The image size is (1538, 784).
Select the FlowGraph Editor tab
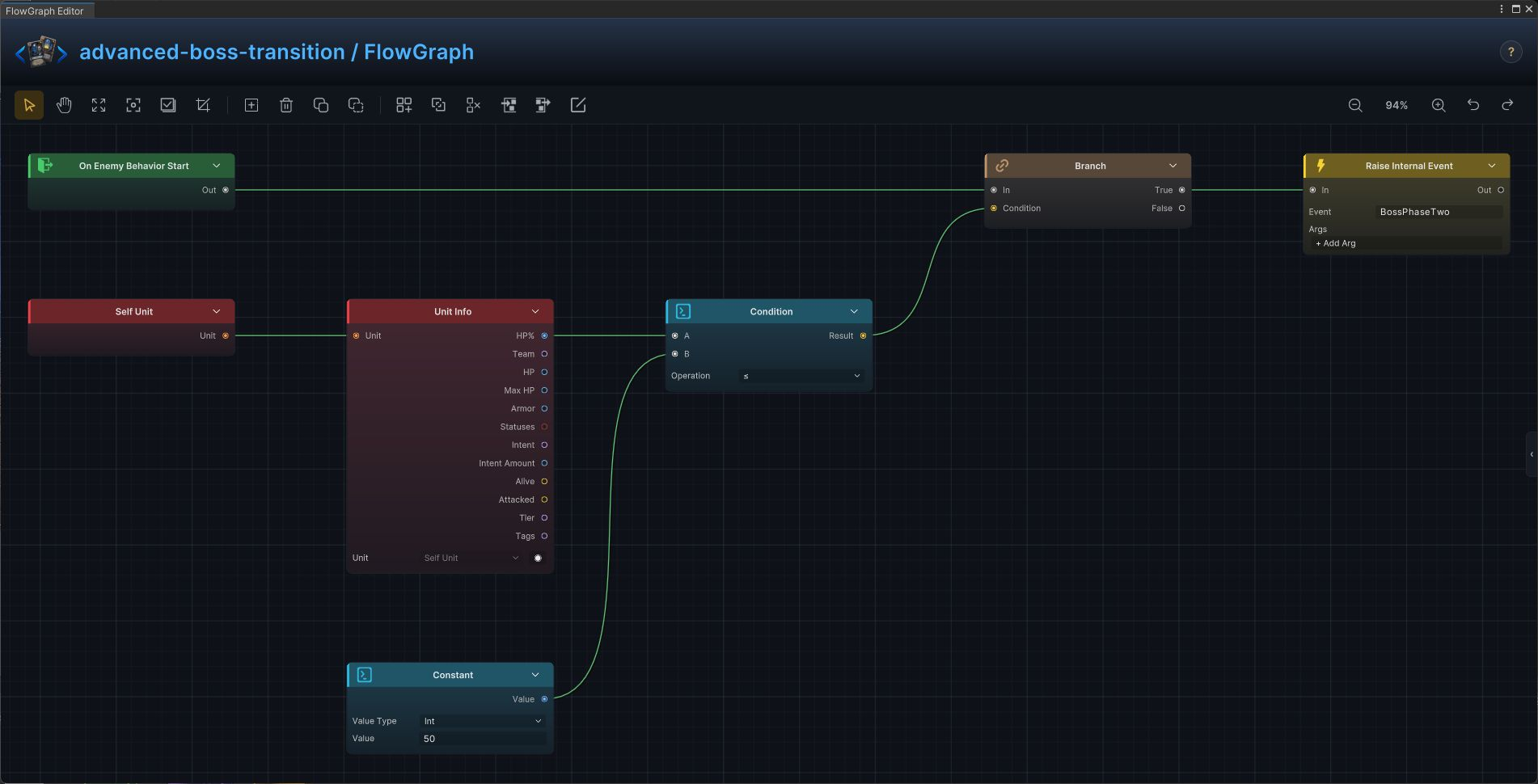pos(45,11)
